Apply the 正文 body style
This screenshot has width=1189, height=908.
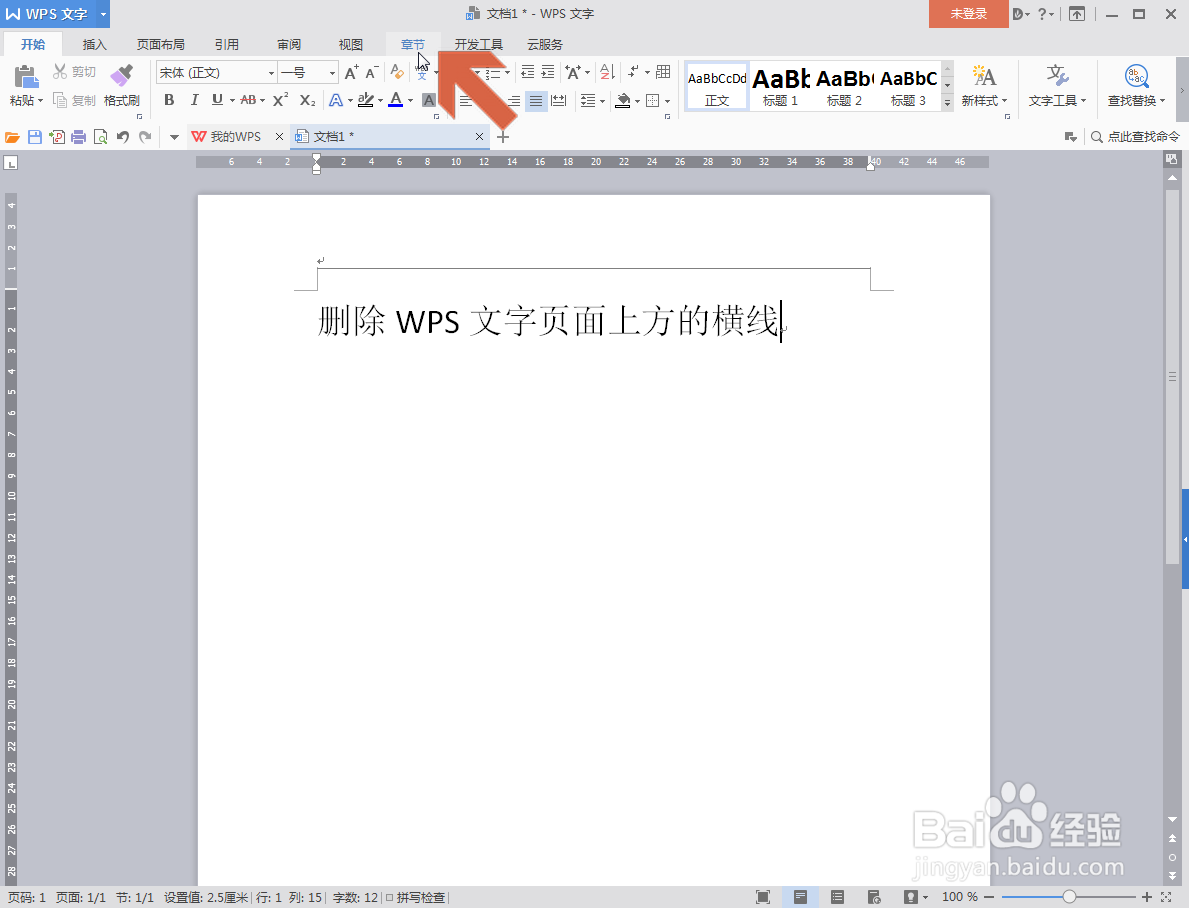point(717,86)
